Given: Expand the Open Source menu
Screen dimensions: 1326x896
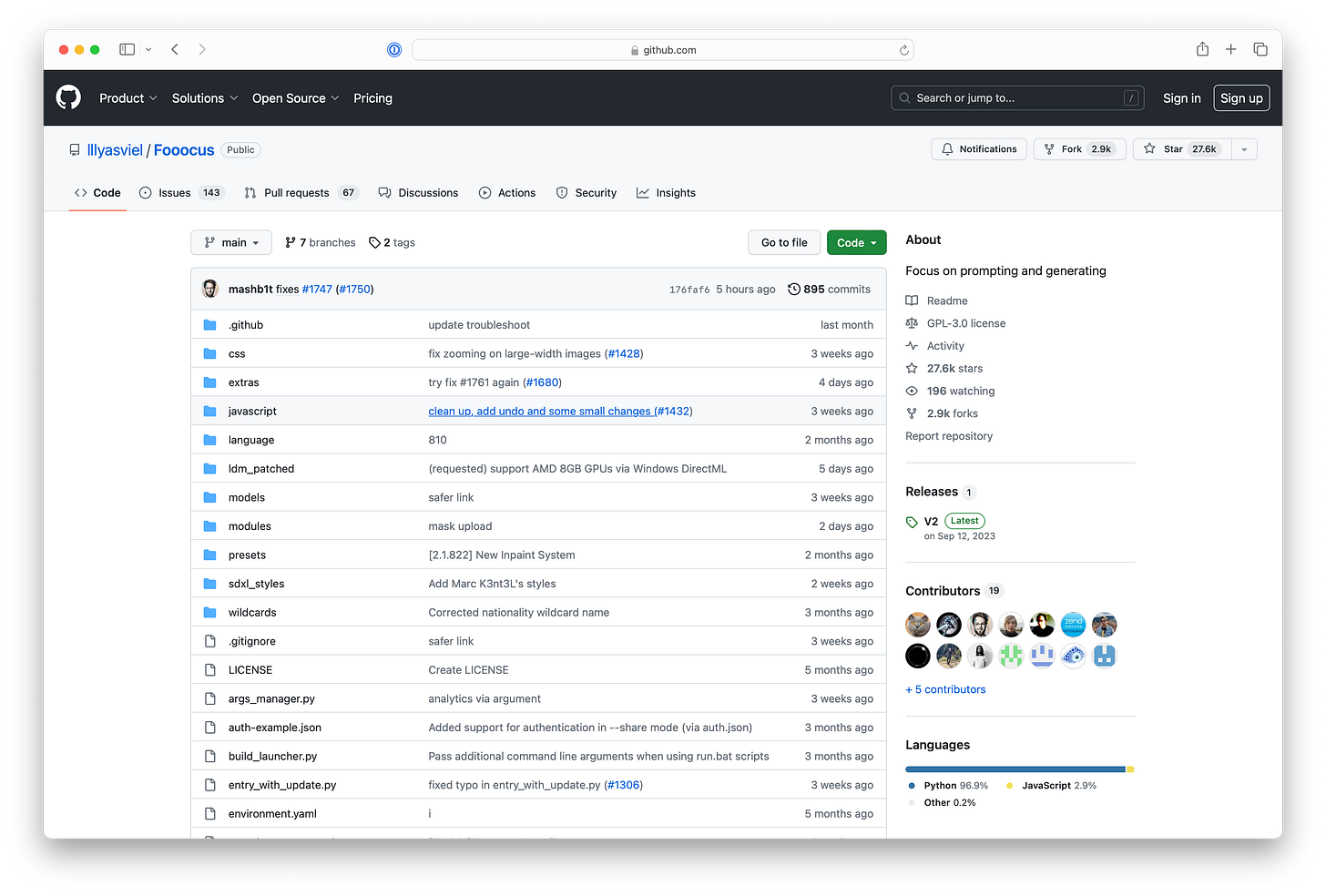Looking at the screenshot, I should click(x=296, y=98).
